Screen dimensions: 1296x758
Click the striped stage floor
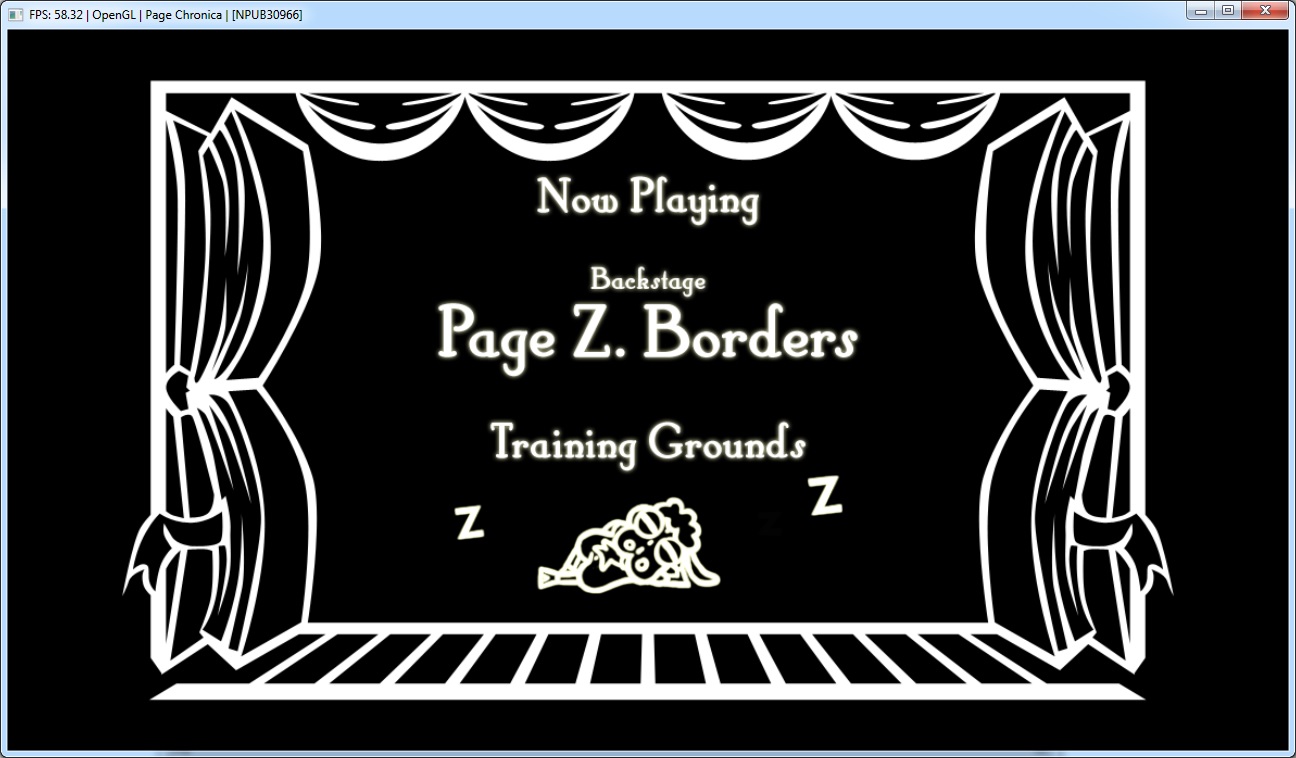coord(648,660)
